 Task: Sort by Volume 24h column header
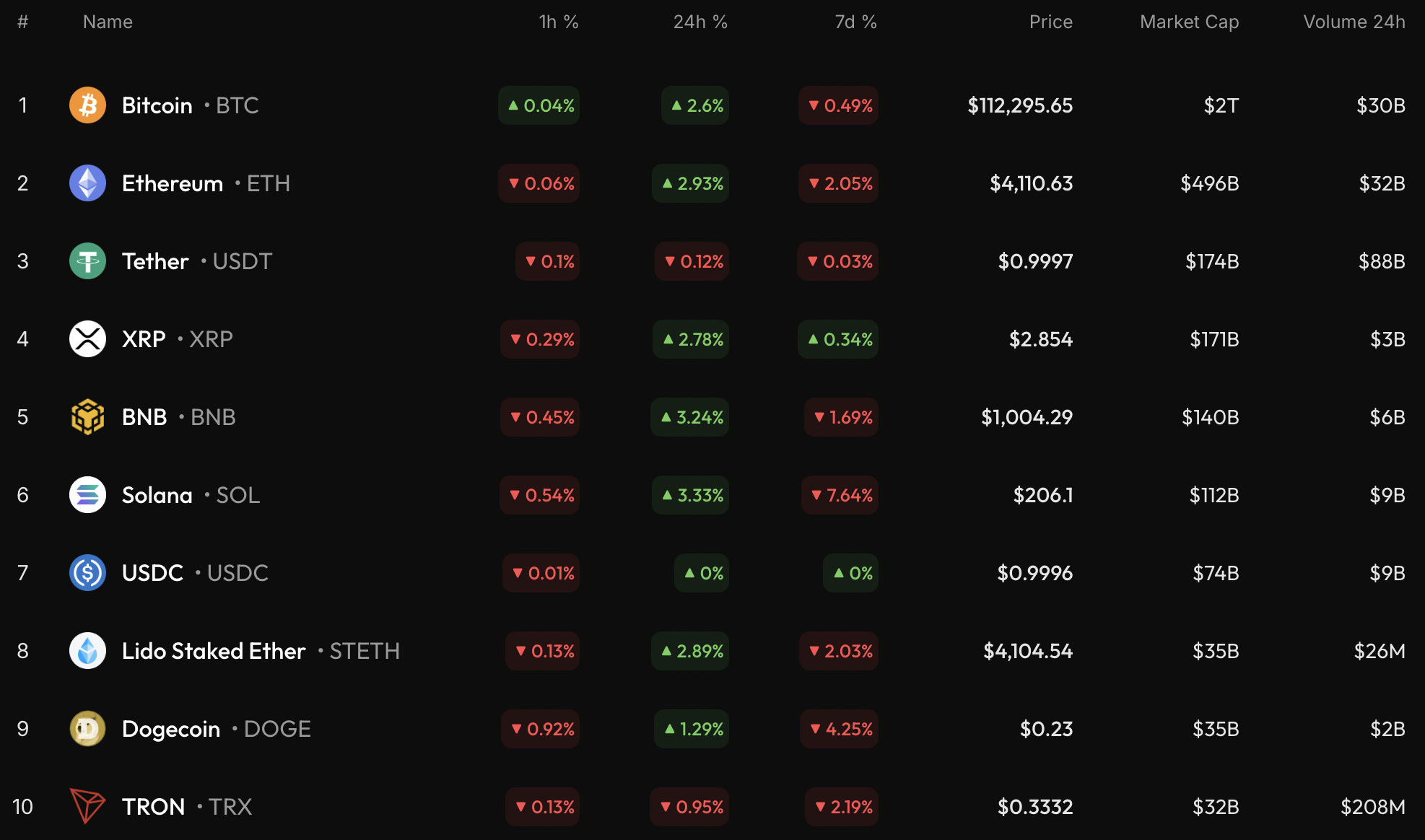[1354, 22]
